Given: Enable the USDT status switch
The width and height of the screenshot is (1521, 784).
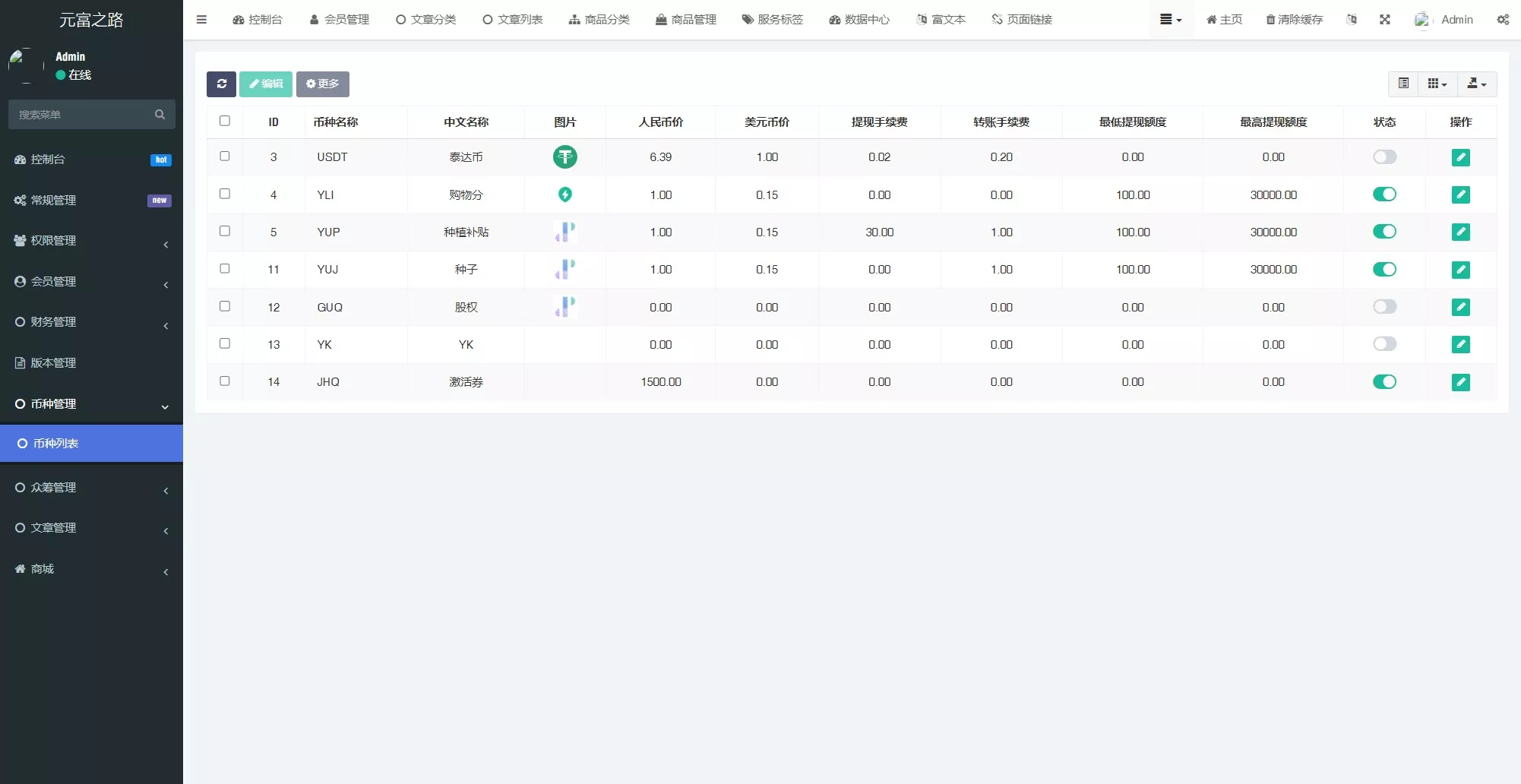Looking at the screenshot, I should 1384,157.
